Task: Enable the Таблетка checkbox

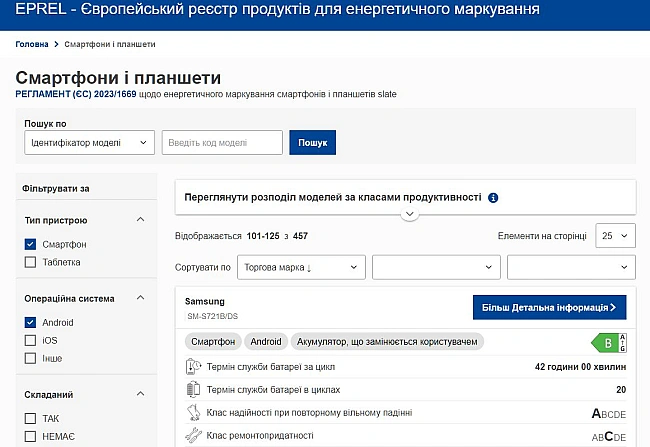Action: click(30, 262)
